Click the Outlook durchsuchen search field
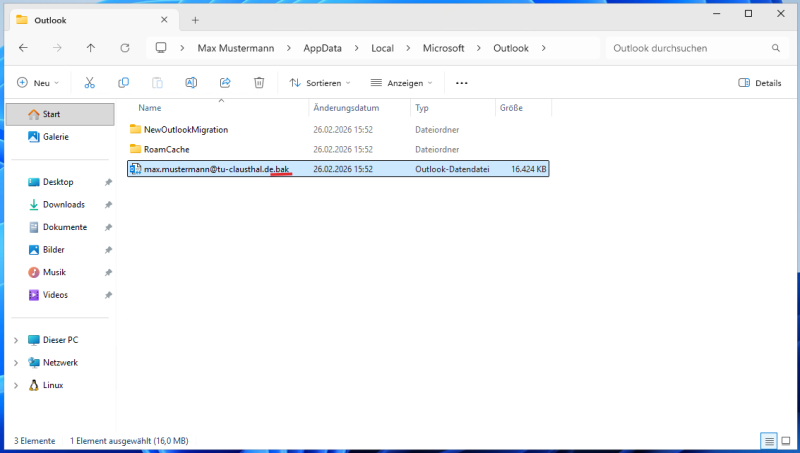Viewport: 800px width, 453px height. tap(688, 47)
